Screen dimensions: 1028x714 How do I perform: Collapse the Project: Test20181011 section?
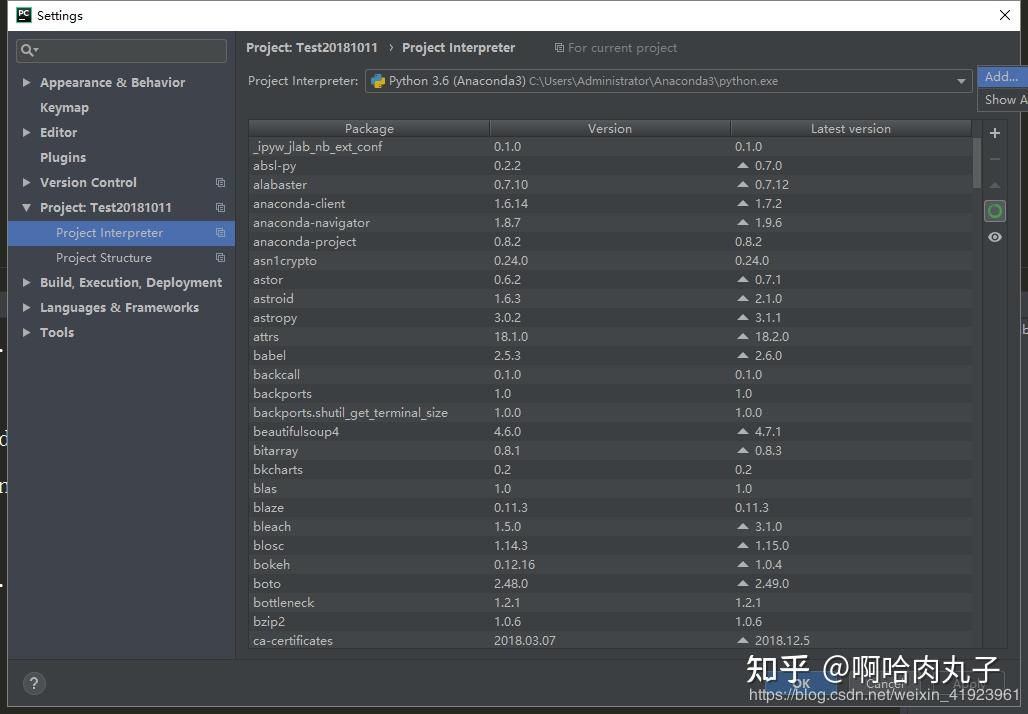coord(26,207)
